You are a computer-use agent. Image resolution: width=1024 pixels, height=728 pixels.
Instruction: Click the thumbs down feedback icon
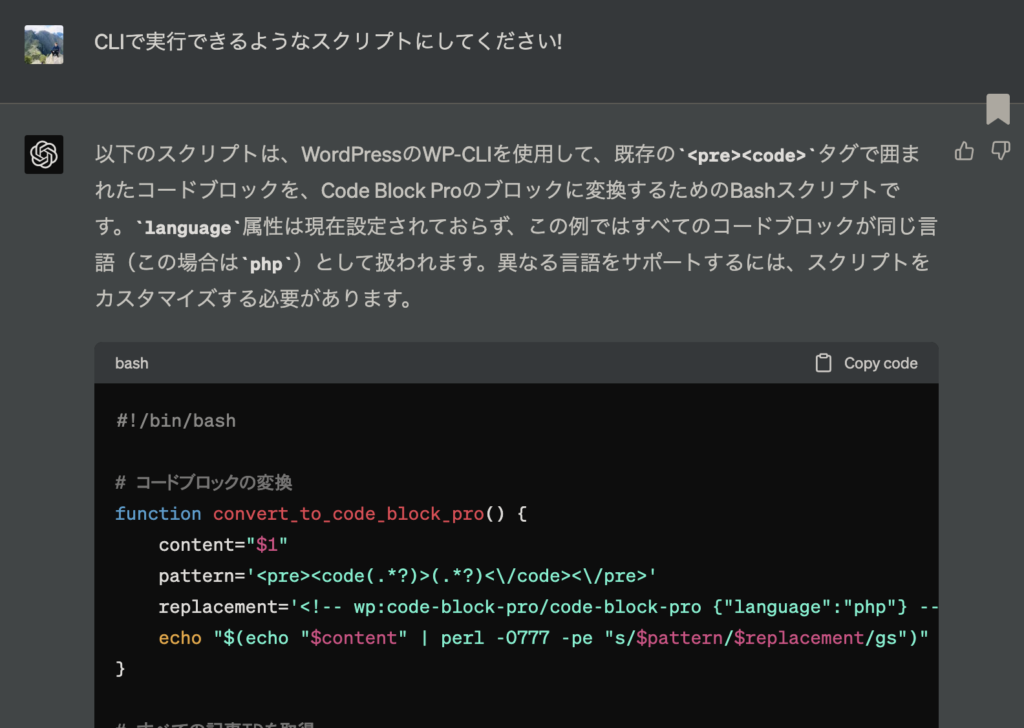tap(999, 151)
